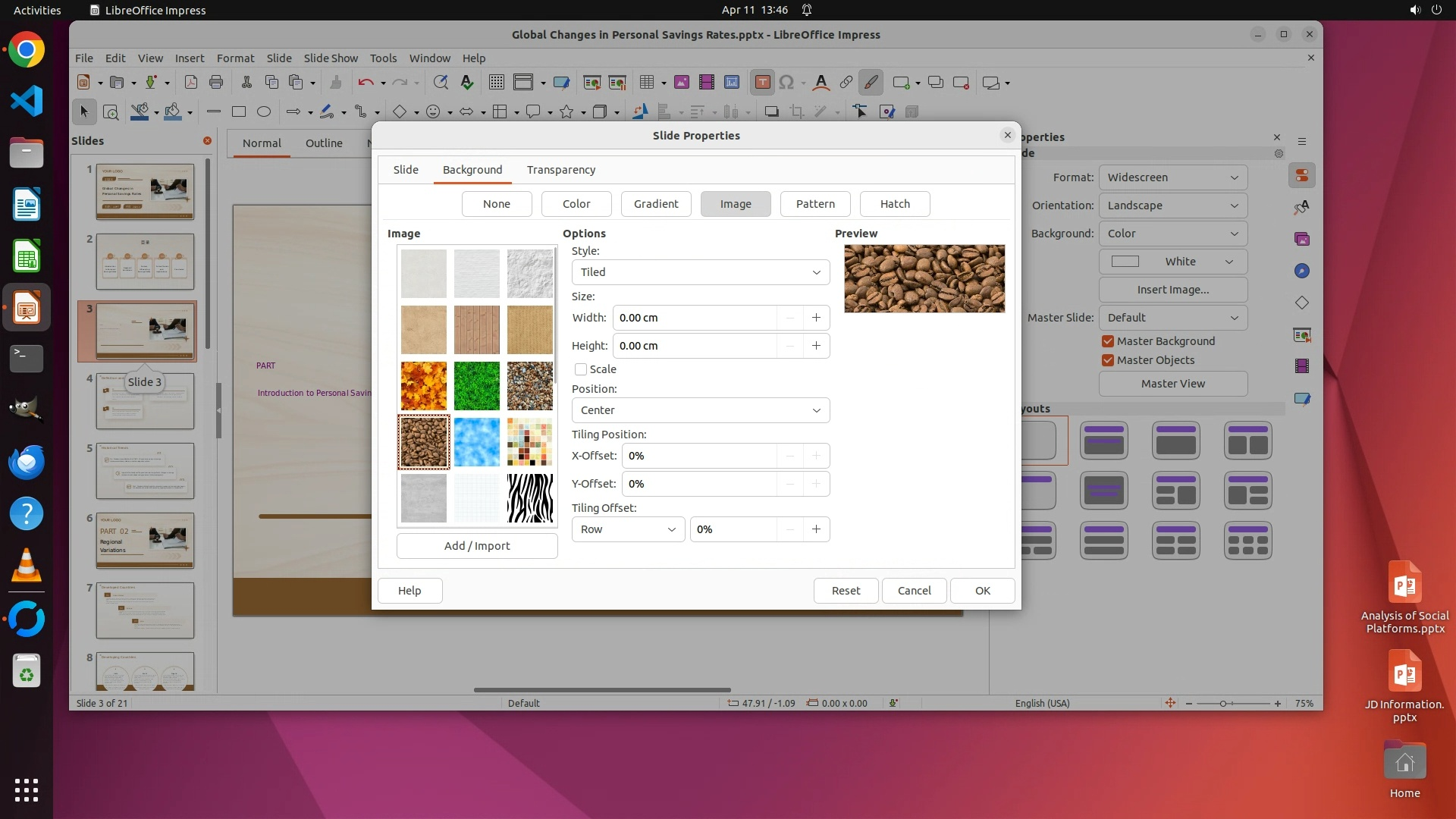Click the Add / Import button
This screenshot has width=1456, height=819.
477,546
